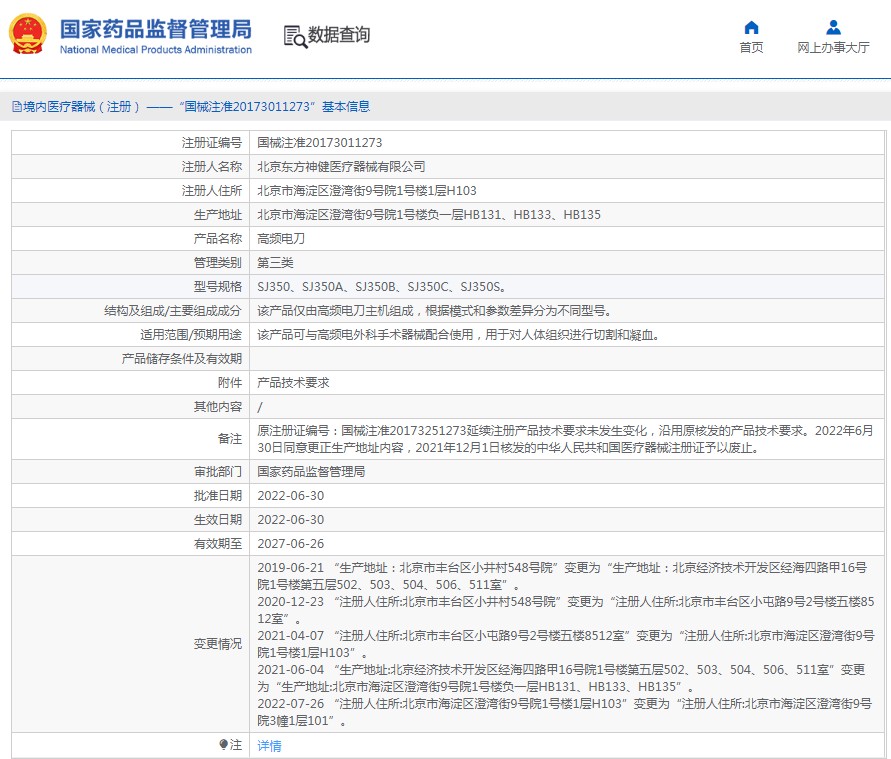Click the document icon before 境内医疗器械
This screenshot has width=891, height=759.
[17, 107]
